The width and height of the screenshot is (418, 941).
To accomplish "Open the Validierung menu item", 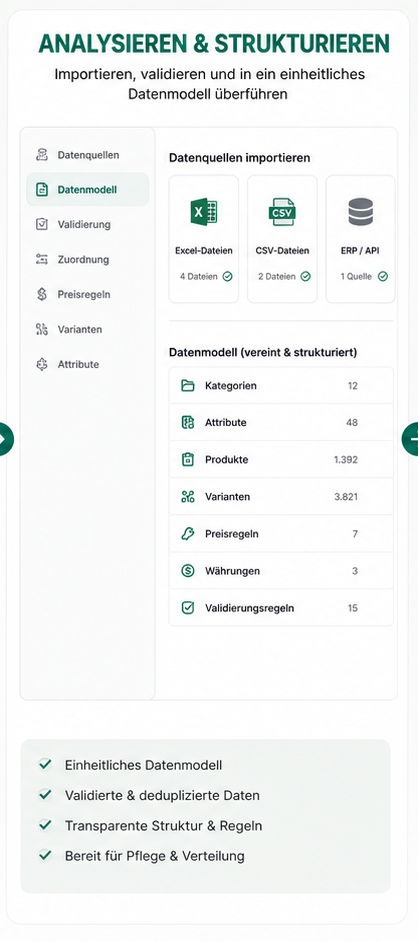I will tap(88, 224).
